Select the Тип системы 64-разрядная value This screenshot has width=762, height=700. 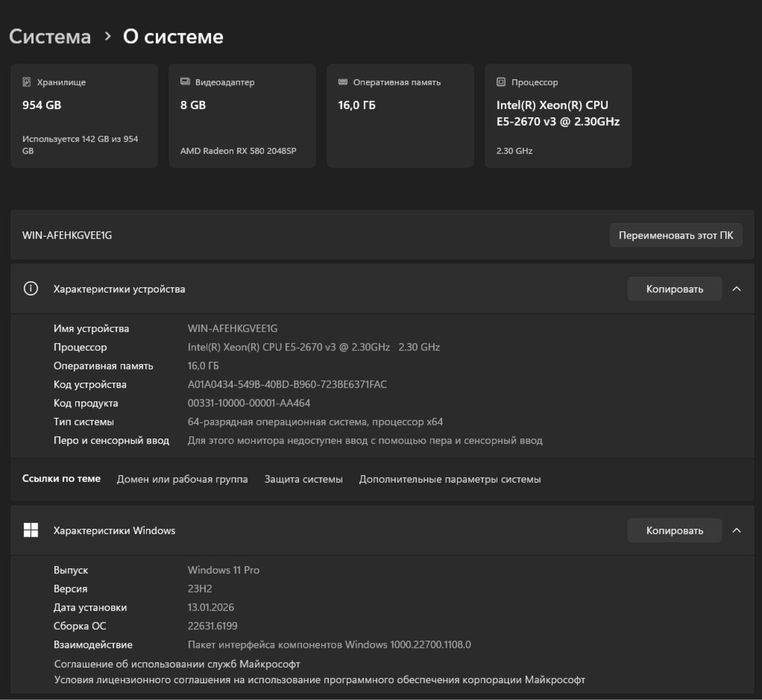[315, 422]
